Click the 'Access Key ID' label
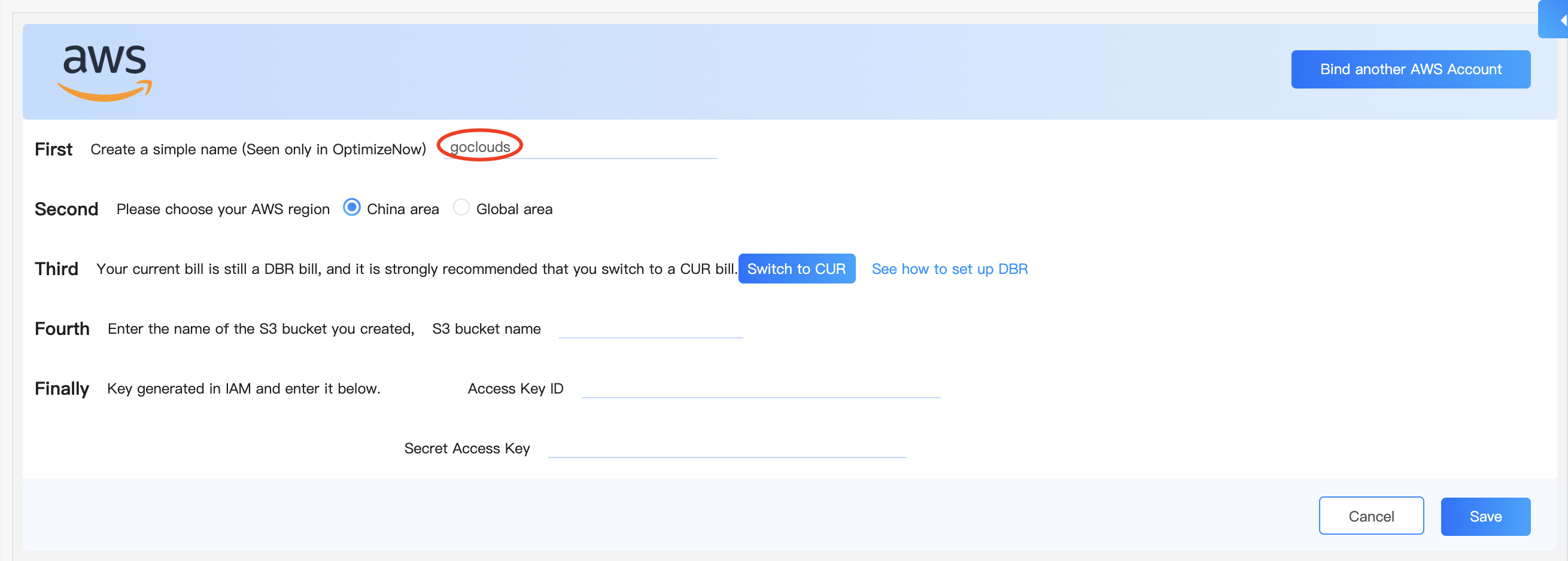 pos(515,389)
